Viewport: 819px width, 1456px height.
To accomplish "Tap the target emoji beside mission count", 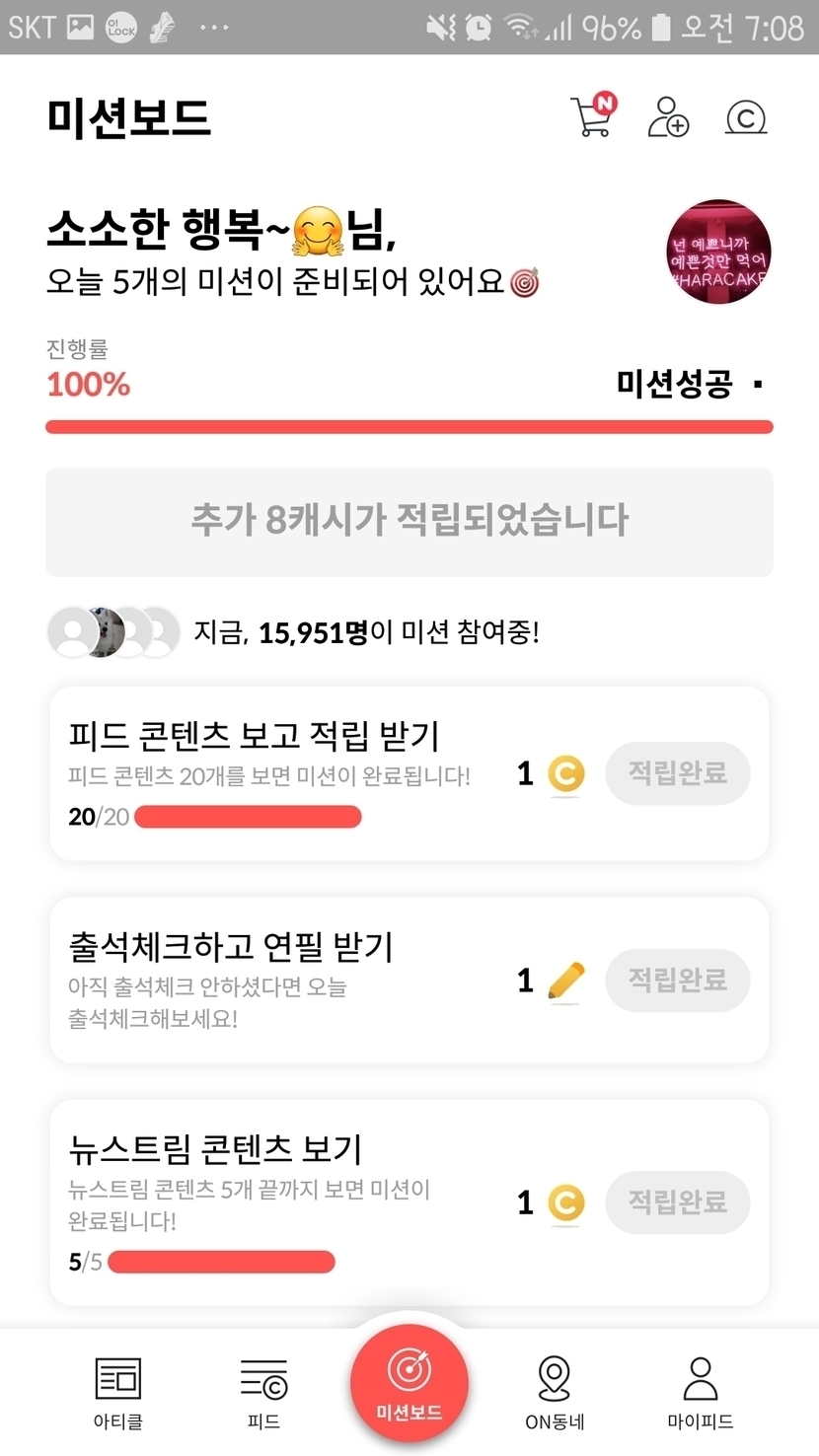I will 525,283.
